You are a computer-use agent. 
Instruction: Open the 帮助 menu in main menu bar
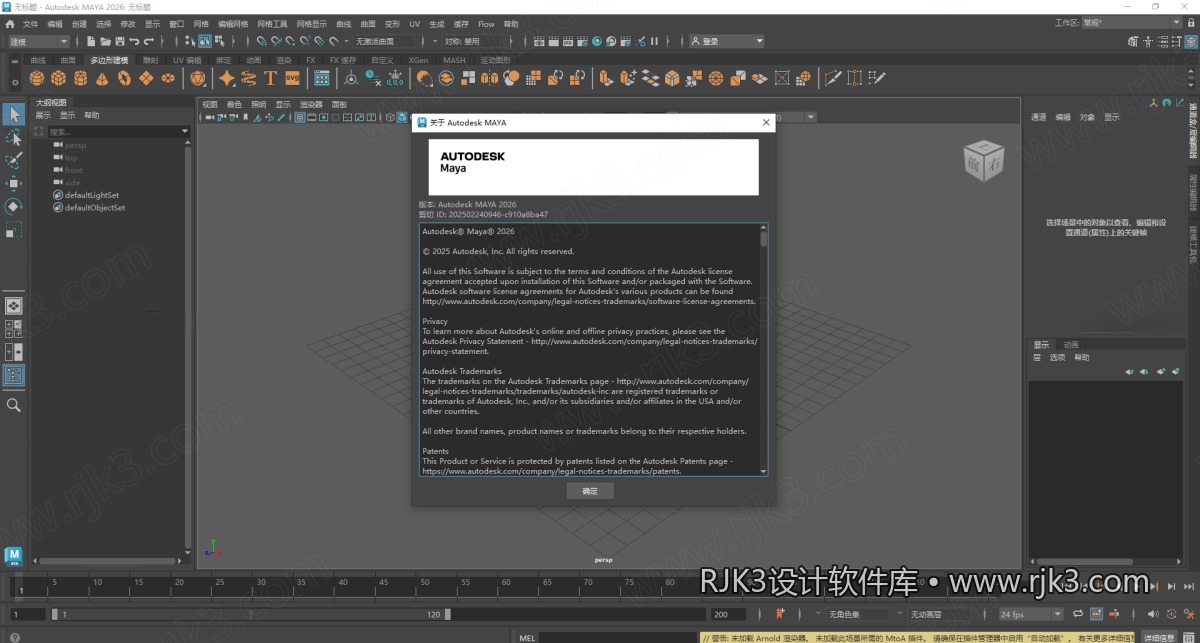tap(512, 23)
